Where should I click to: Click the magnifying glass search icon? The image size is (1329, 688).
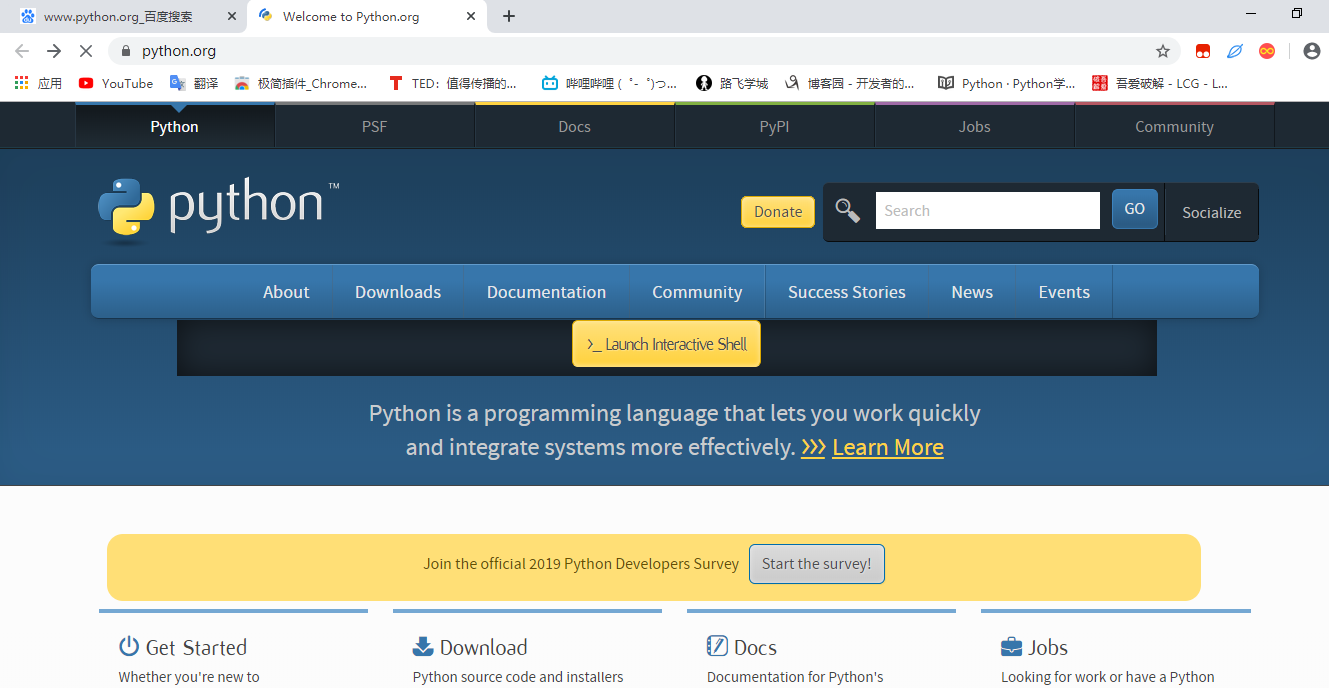(848, 211)
